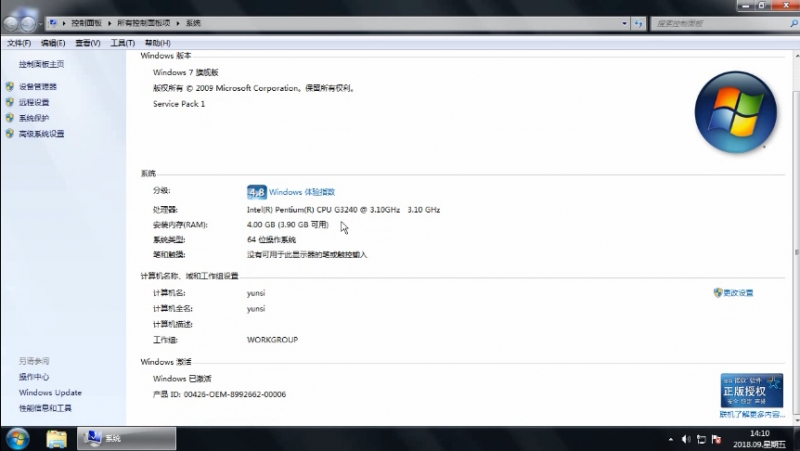Open the 文件(F) menu

[19, 43]
